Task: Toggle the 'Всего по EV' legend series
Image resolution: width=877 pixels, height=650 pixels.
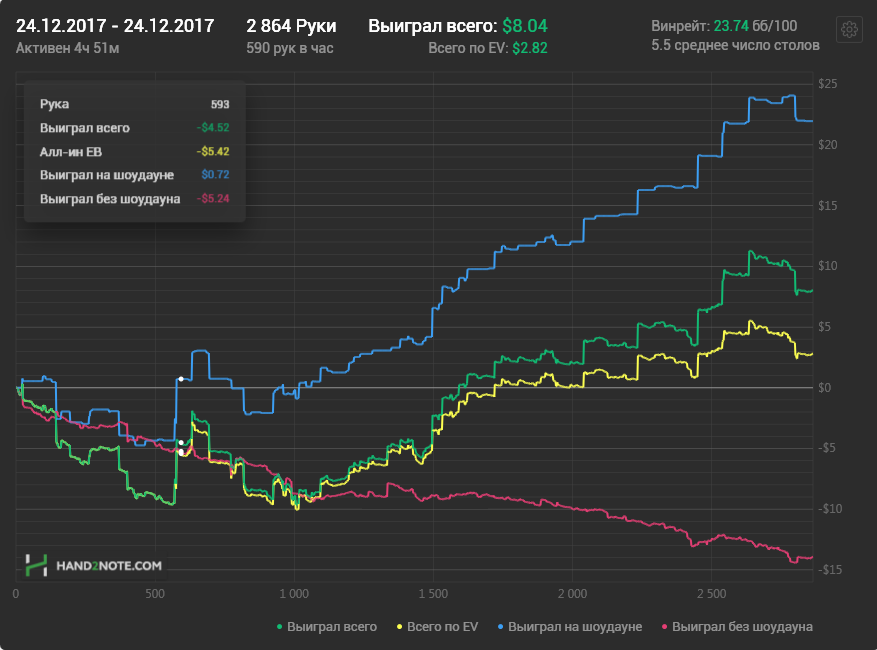Action: [x=437, y=627]
